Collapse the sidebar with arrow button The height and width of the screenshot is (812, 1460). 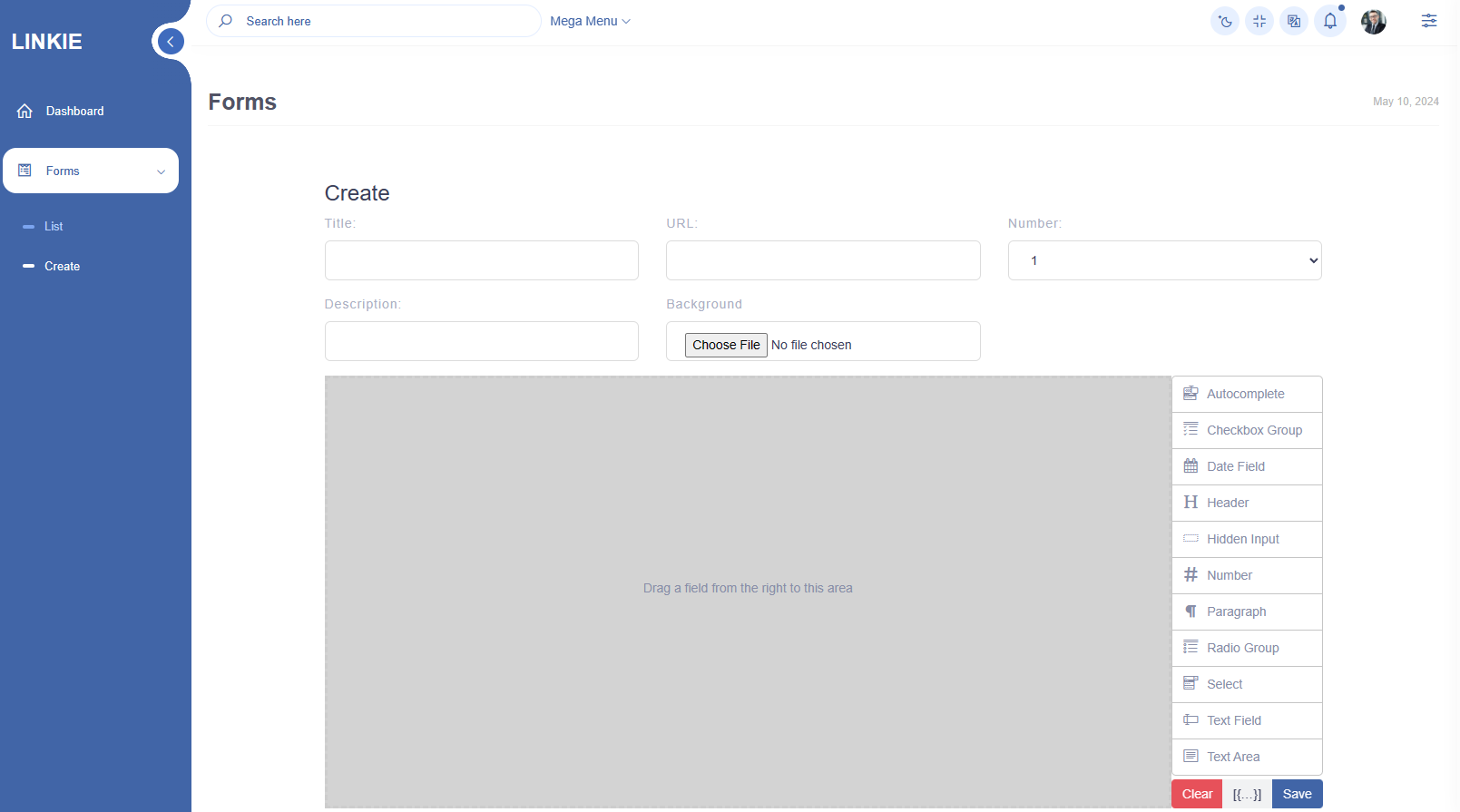coord(171,42)
